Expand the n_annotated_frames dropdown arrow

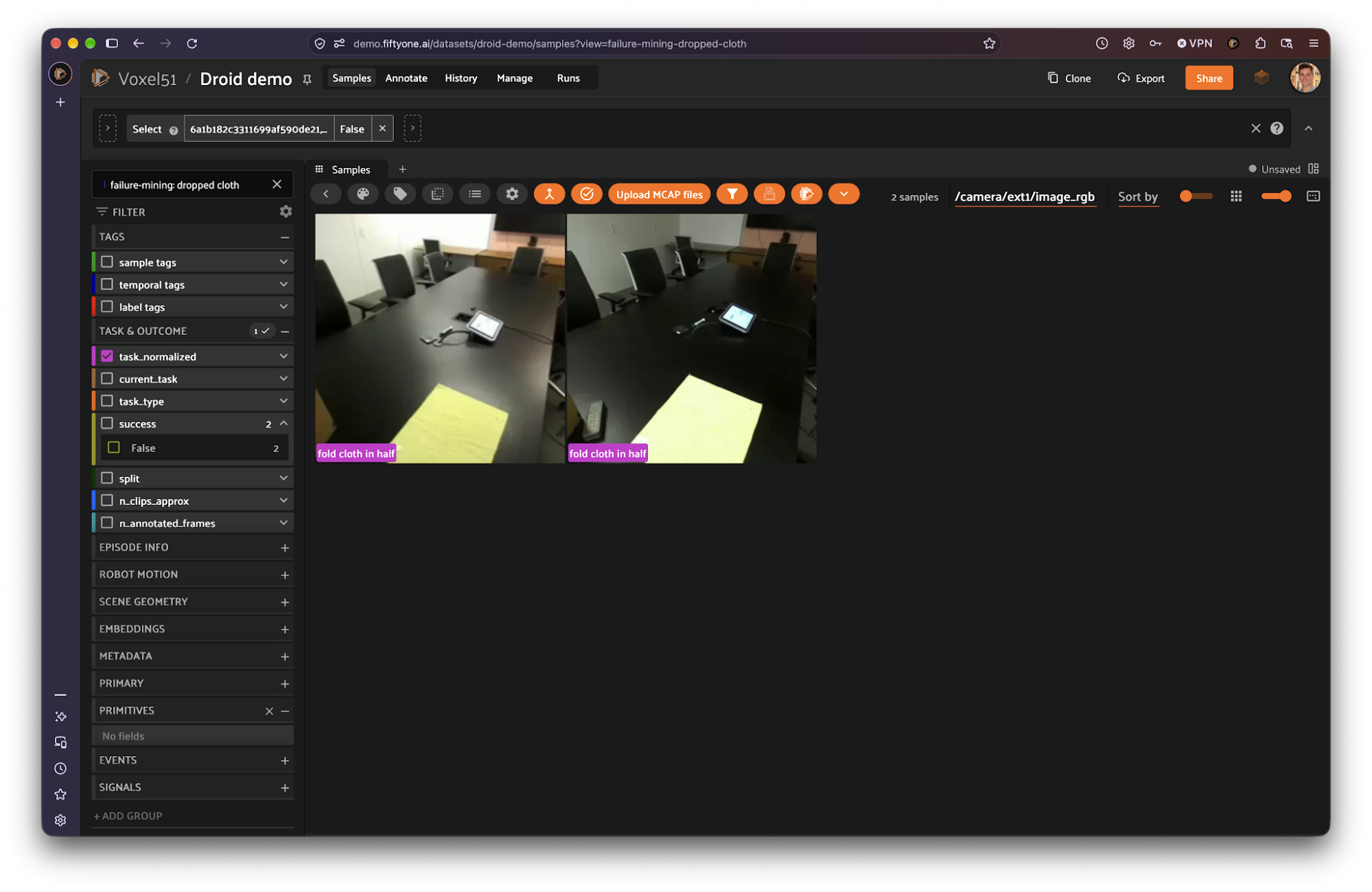(283, 523)
